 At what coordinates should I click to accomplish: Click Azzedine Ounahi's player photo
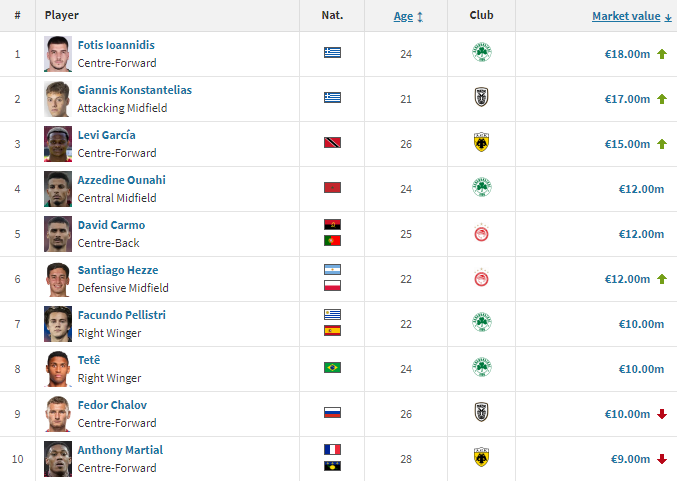(58, 188)
